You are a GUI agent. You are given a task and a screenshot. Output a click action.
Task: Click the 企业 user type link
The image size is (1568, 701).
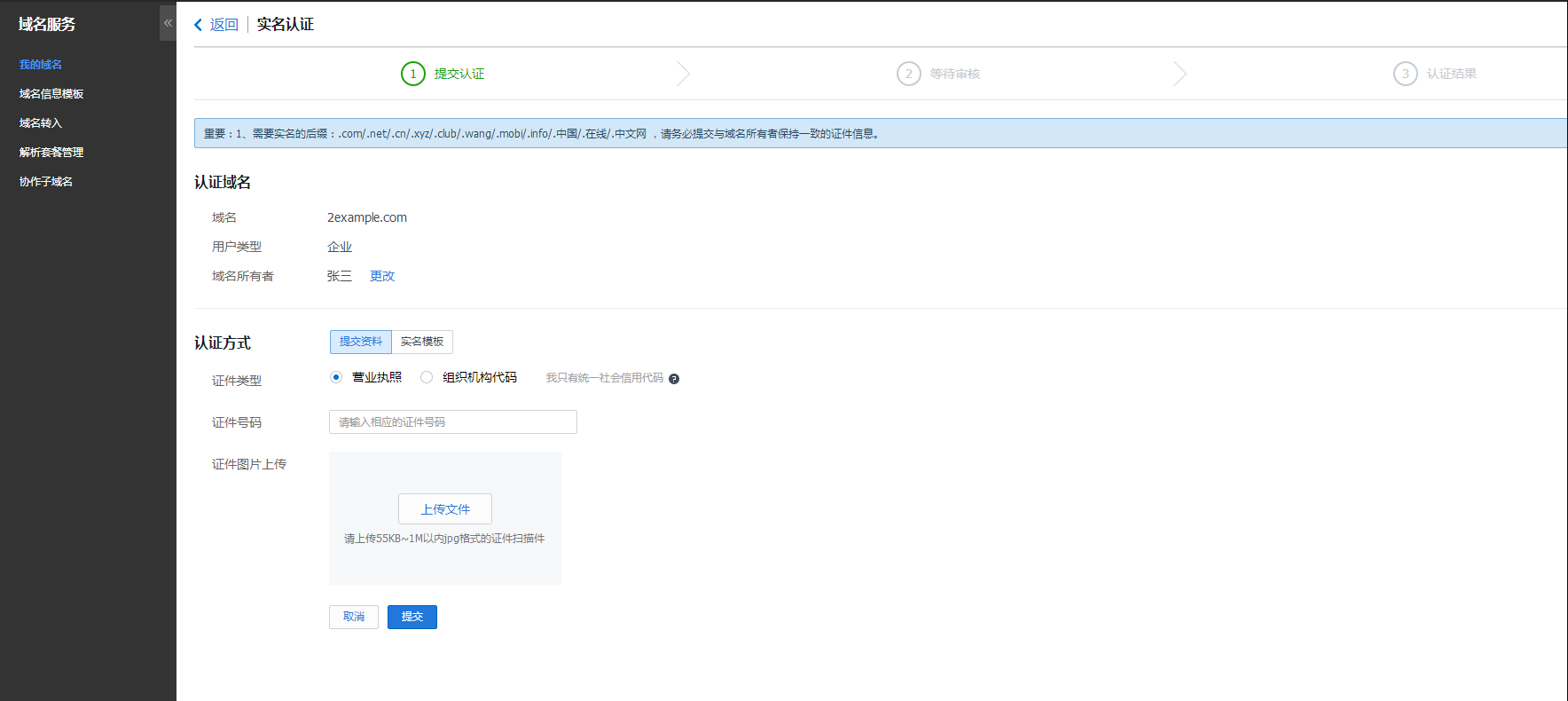[x=340, y=247]
